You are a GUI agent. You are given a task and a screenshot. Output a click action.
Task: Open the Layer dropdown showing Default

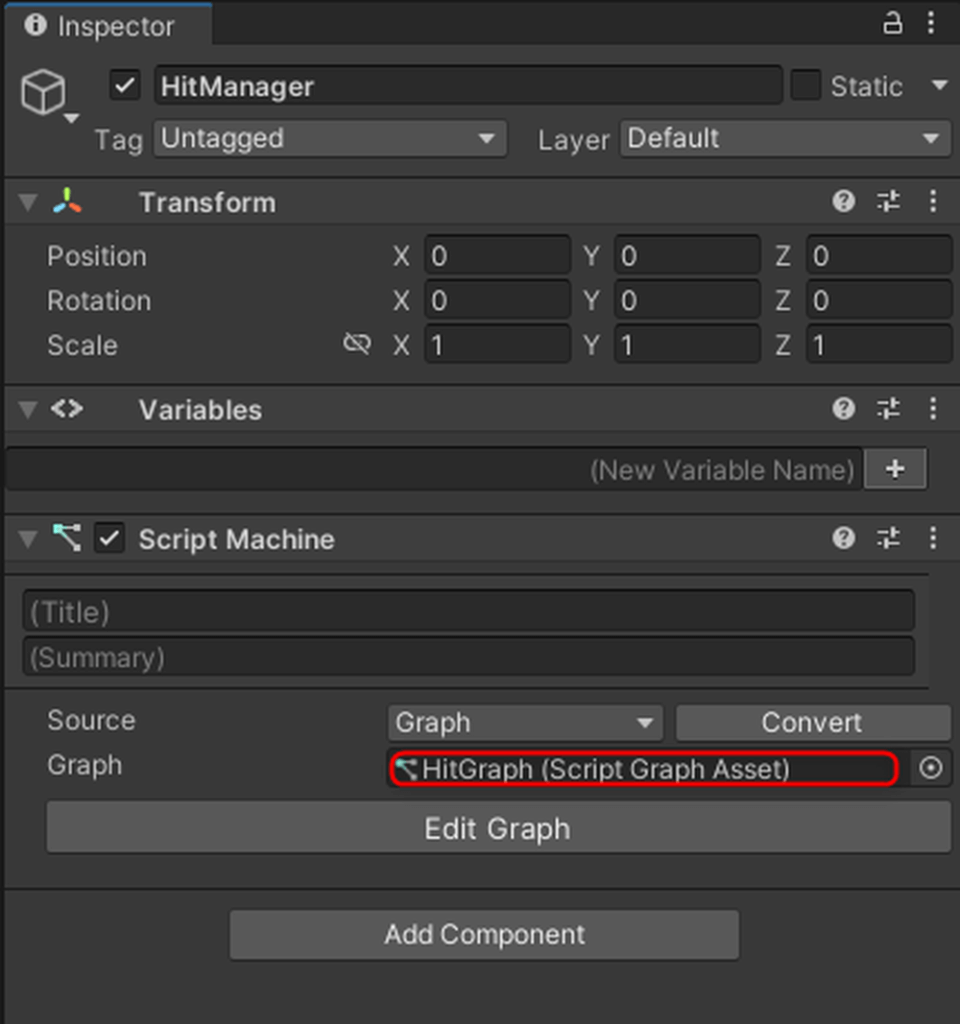click(x=785, y=139)
